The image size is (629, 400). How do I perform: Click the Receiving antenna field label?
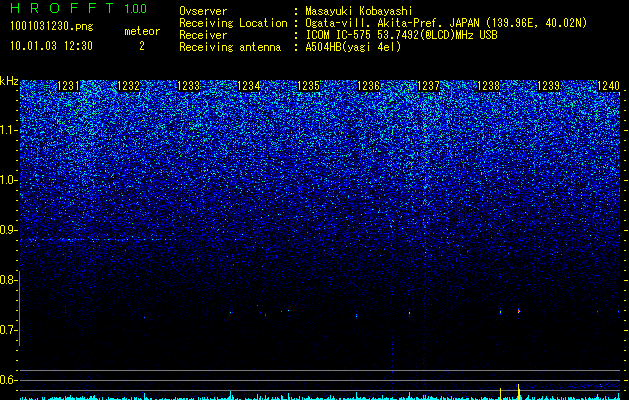[230, 47]
